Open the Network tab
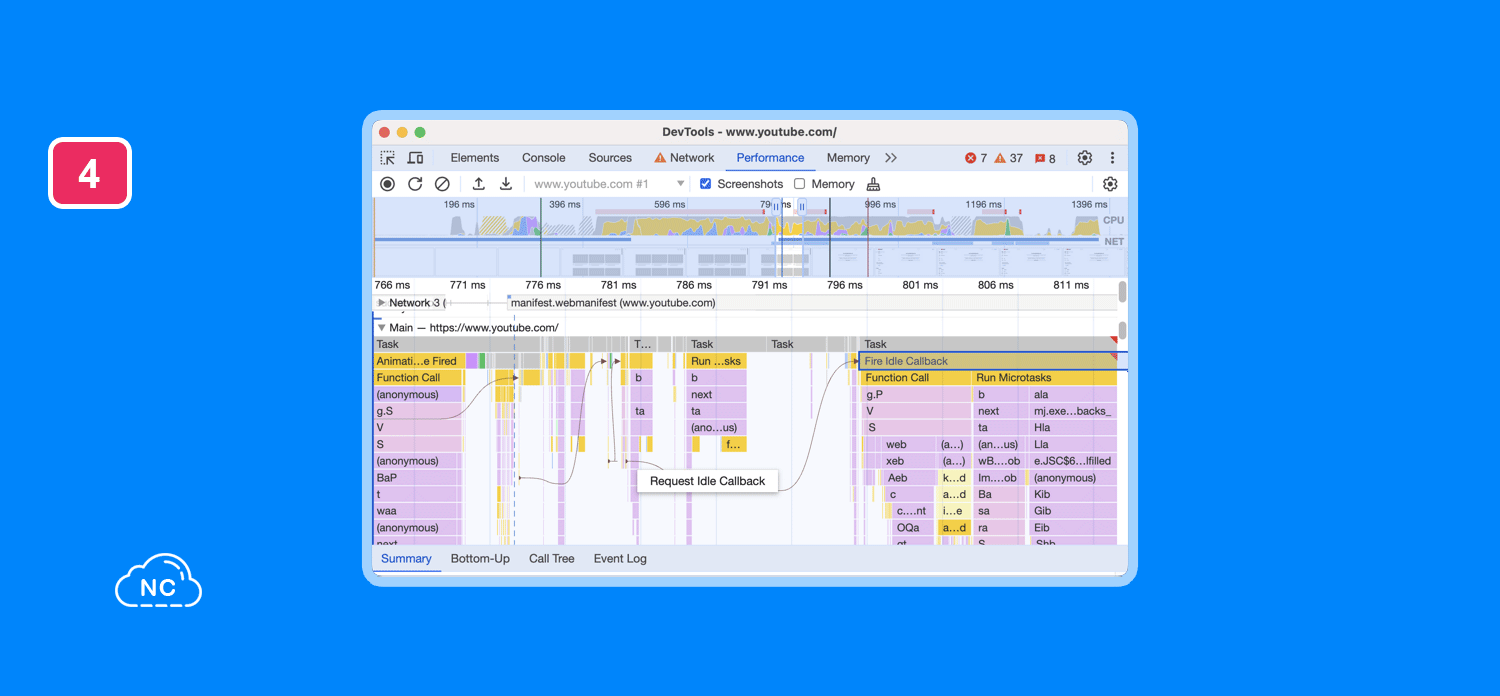Image resolution: width=1500 pixels, height=696 pixels. point(684,158)
